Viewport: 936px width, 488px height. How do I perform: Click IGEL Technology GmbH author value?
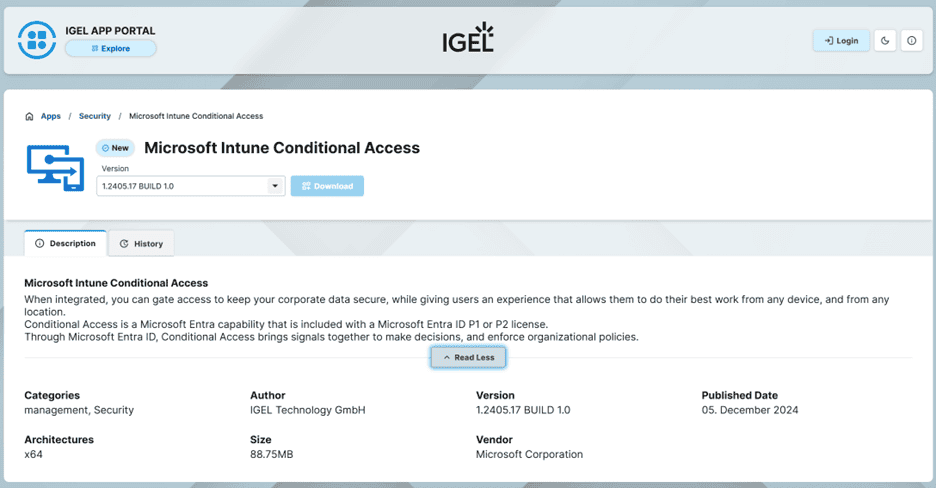[307, 410]
